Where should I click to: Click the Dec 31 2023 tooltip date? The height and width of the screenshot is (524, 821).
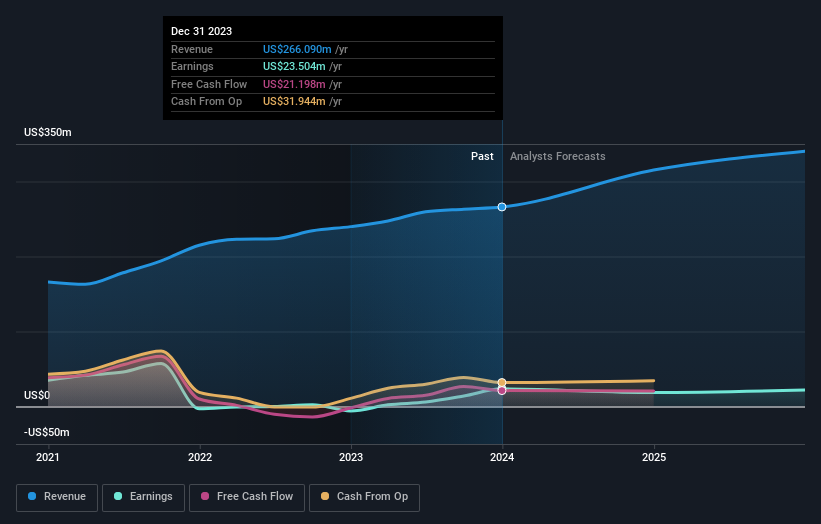(x=202, y=31)
